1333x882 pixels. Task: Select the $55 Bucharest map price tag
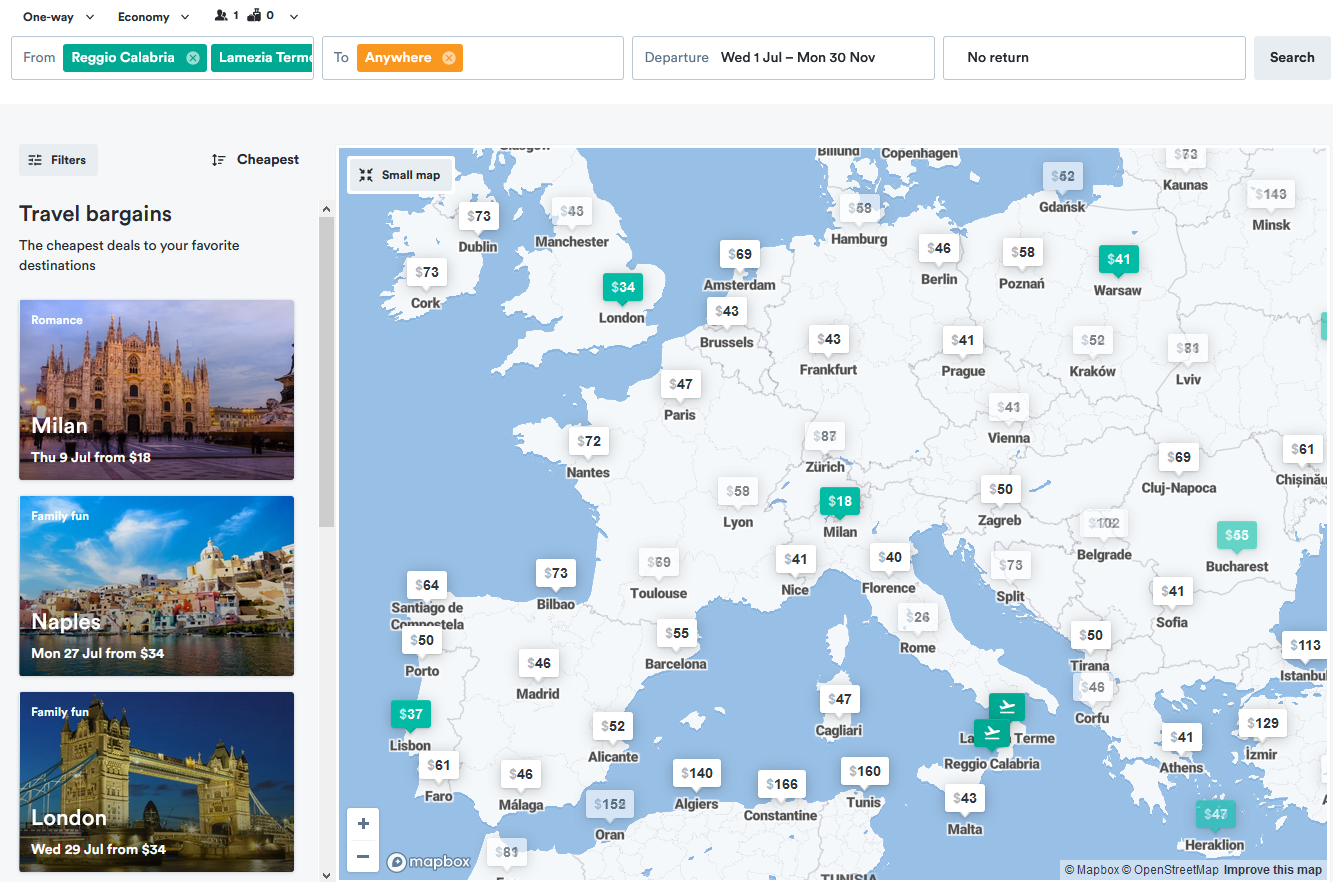tap(1236, 536)
